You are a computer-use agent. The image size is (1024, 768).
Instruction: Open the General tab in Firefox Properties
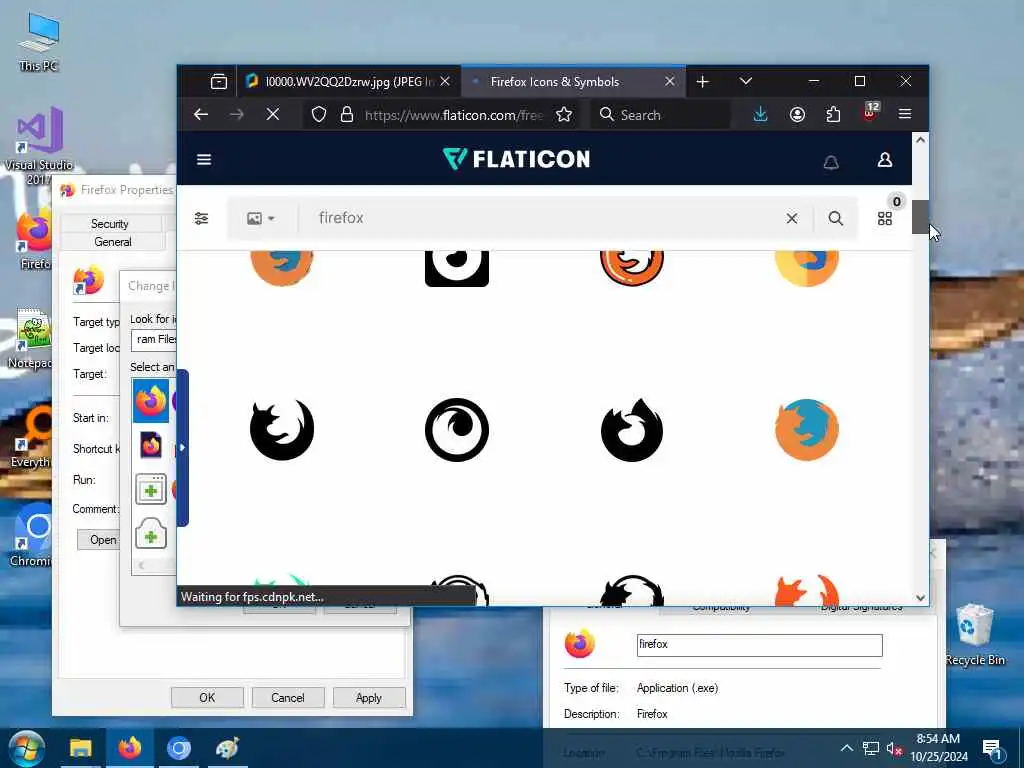pyautogui.click(x=112, y=242)
